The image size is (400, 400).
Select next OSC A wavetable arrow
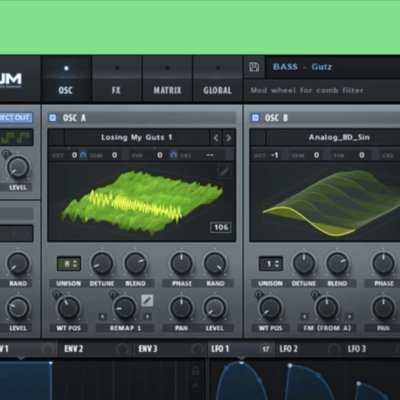click(x=228, y=138)
